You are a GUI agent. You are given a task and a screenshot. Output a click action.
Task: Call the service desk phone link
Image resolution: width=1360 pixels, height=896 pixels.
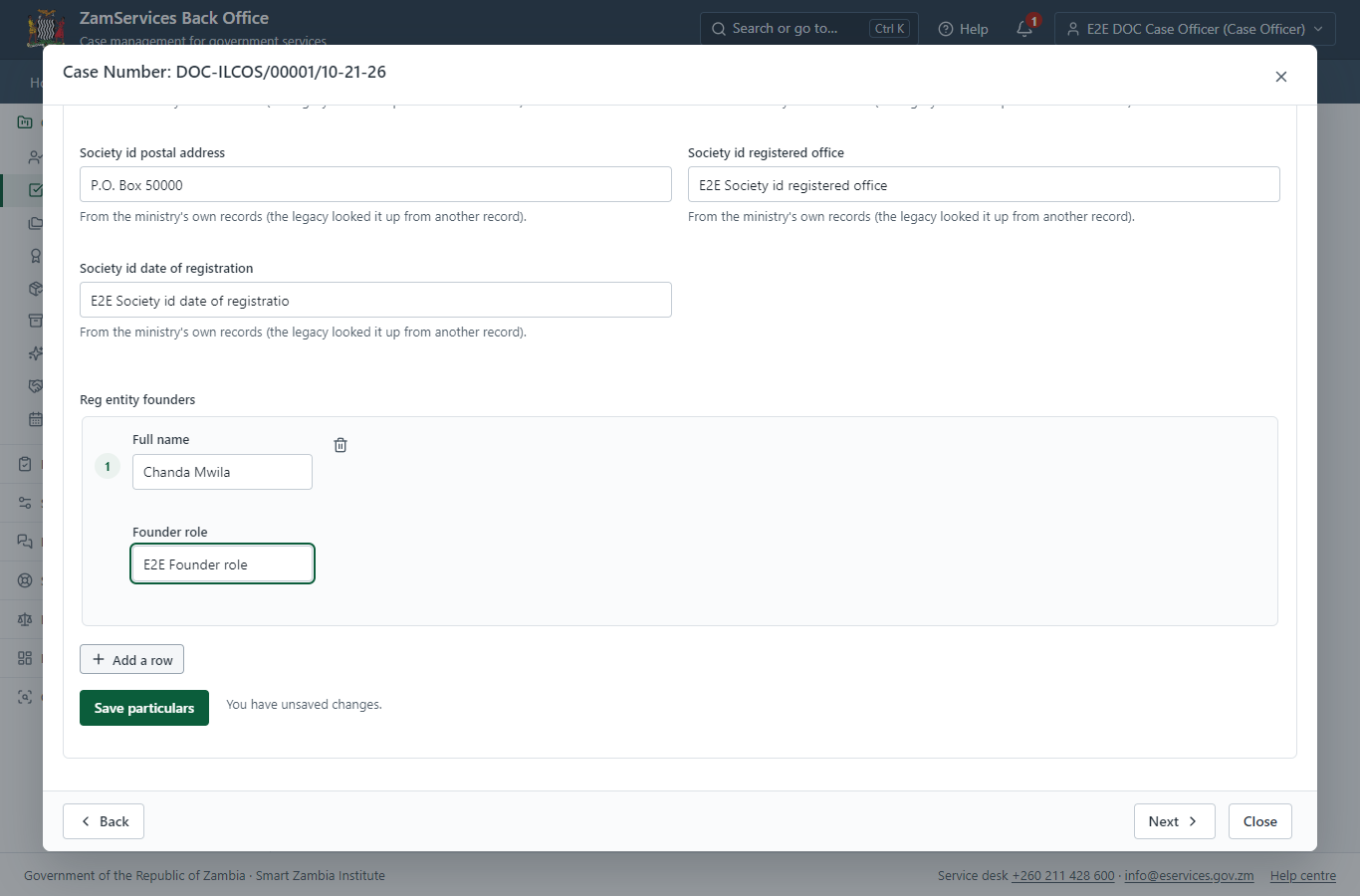[x=1063, y=876]
